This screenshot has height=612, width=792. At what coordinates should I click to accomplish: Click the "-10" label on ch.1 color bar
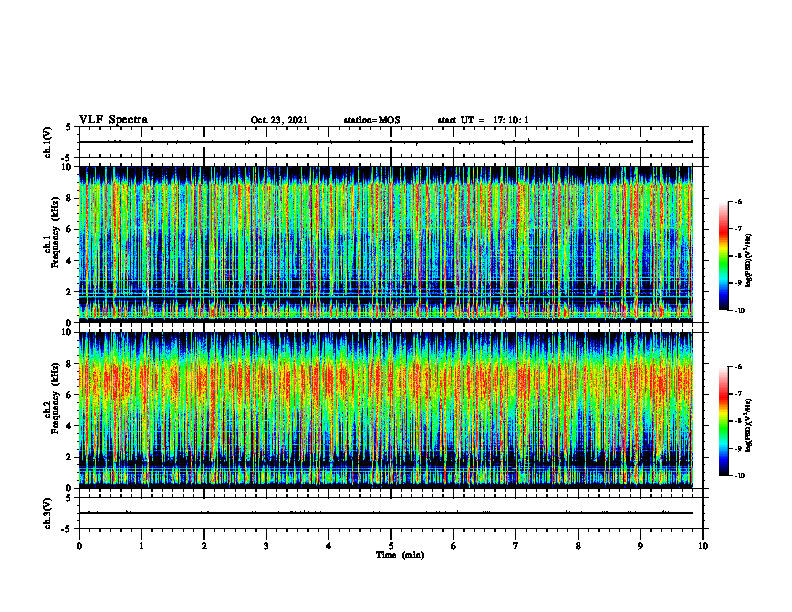click(x=739, y=311)
